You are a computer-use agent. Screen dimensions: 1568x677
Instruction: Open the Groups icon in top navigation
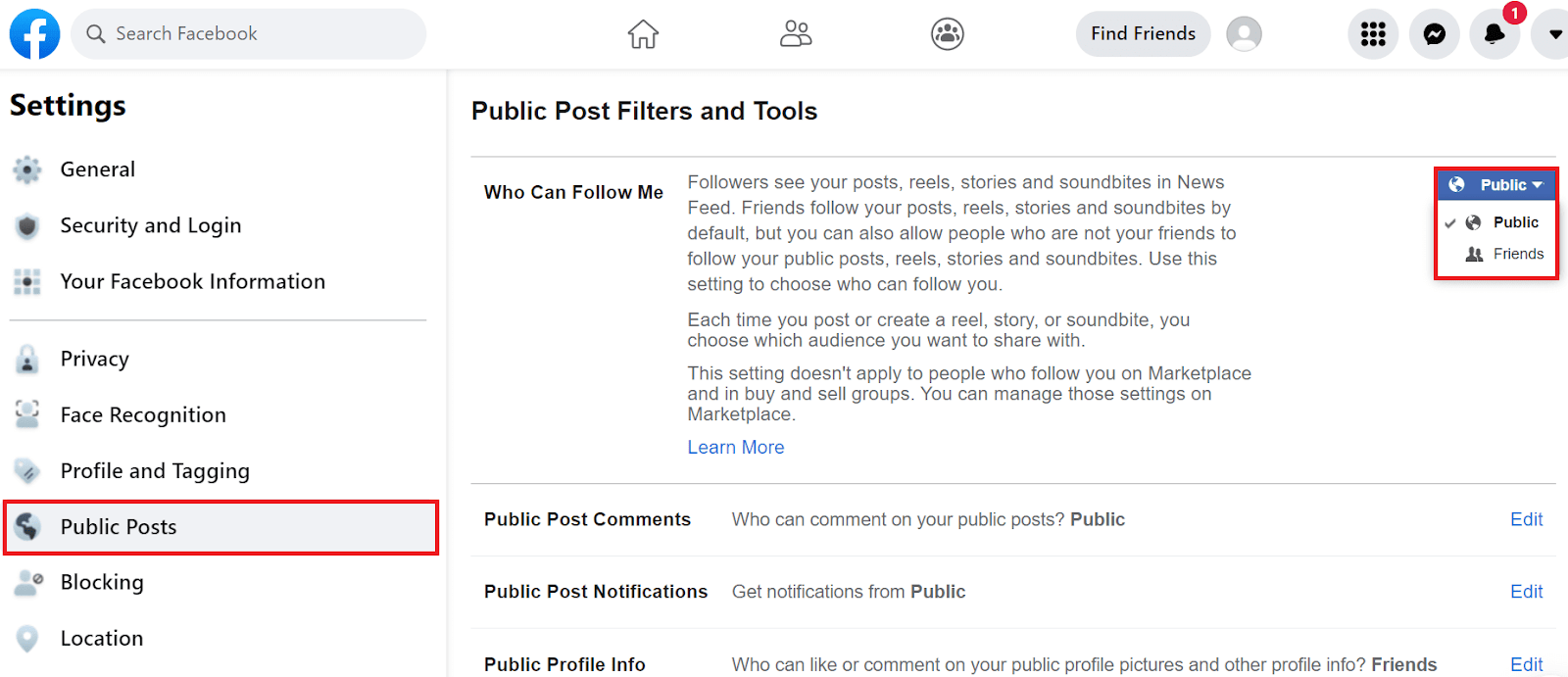click(947, 34)
